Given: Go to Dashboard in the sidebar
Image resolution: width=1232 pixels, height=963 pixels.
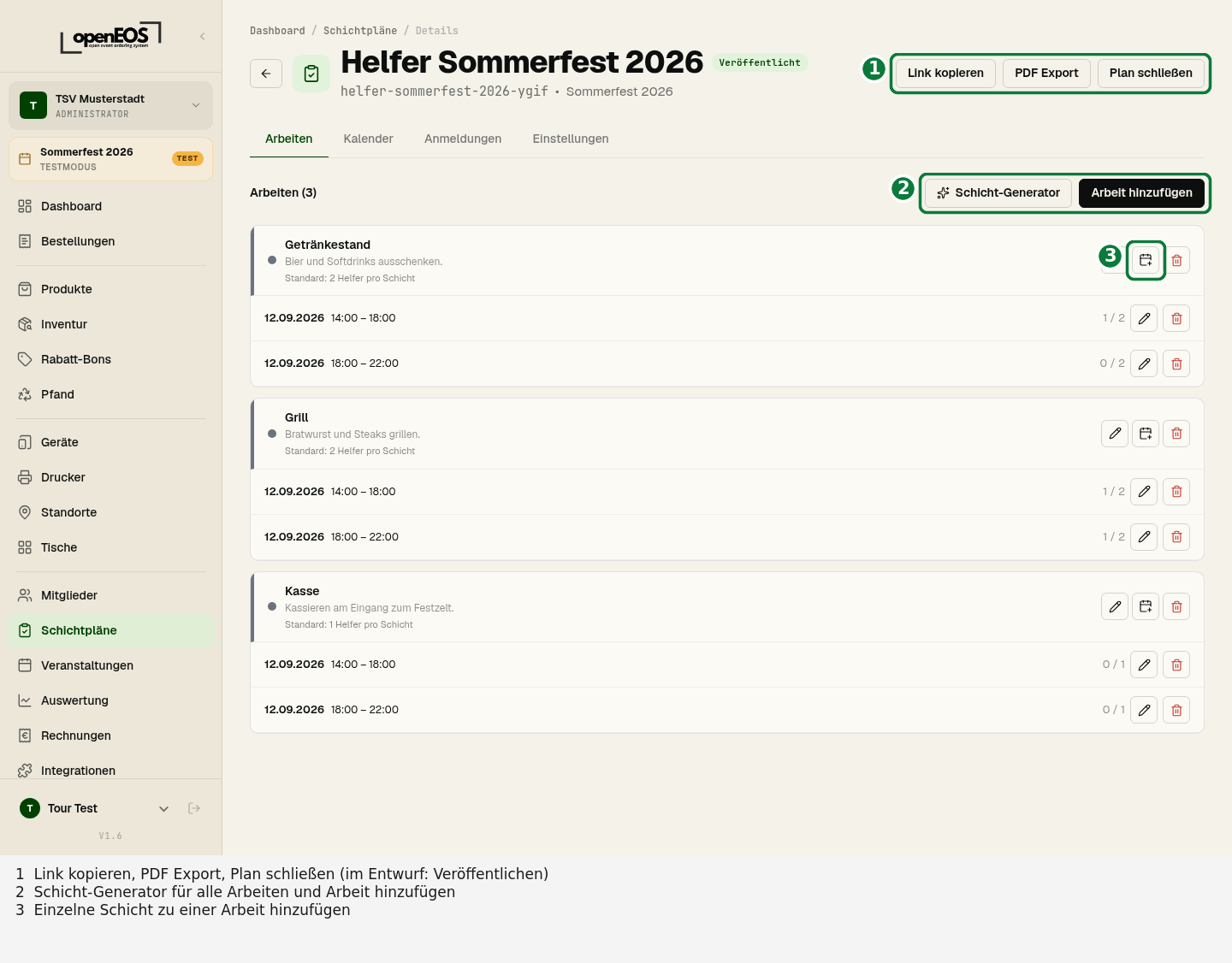Looking at the screenshot, I should [x=110, y=206].
